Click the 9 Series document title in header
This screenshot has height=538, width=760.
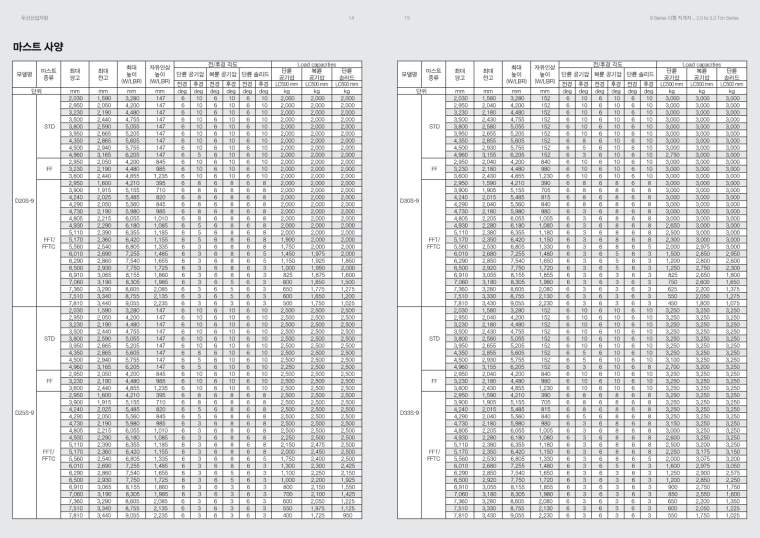click(700, 17)
